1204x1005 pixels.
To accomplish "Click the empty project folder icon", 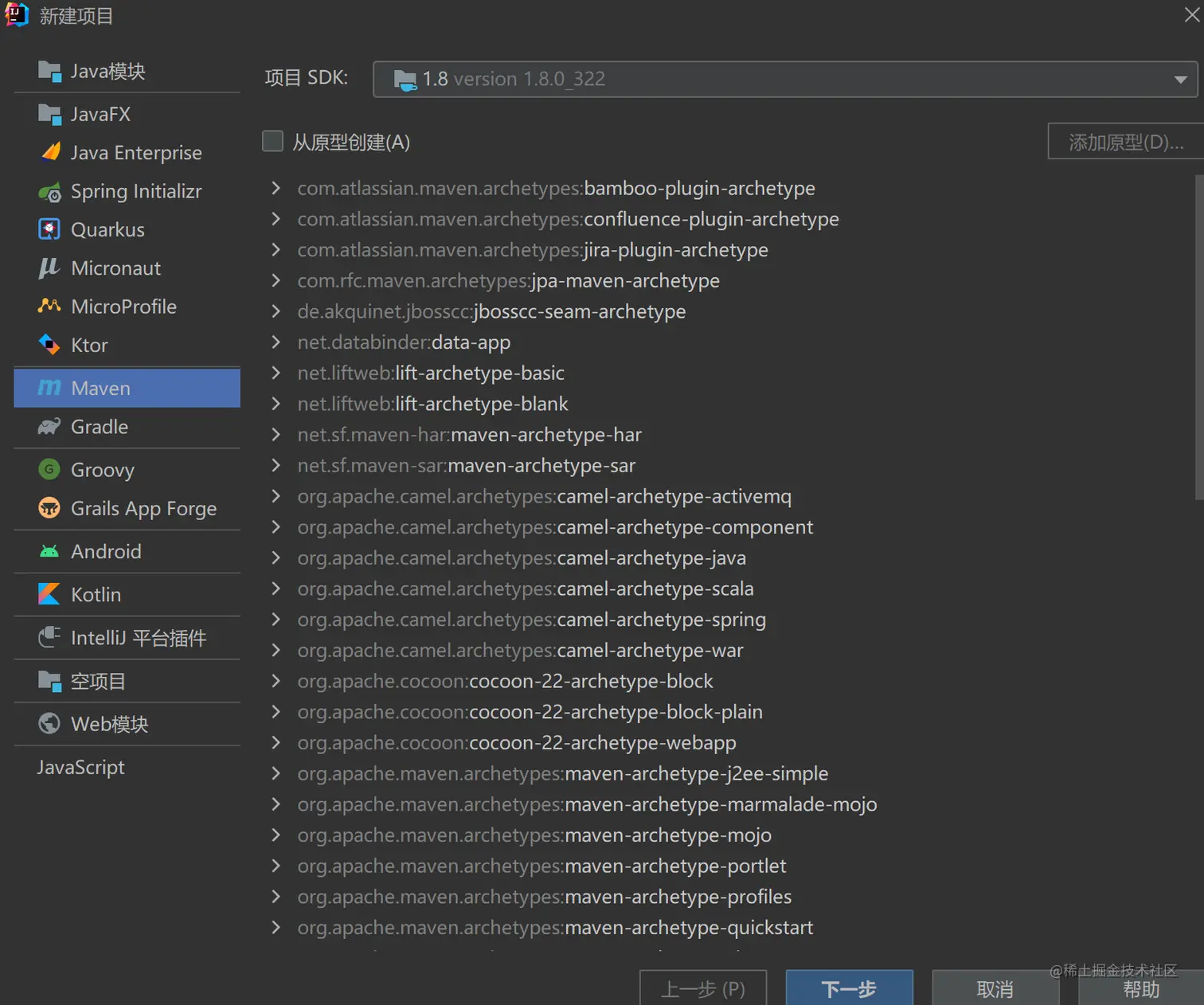I will pos(49,681).
